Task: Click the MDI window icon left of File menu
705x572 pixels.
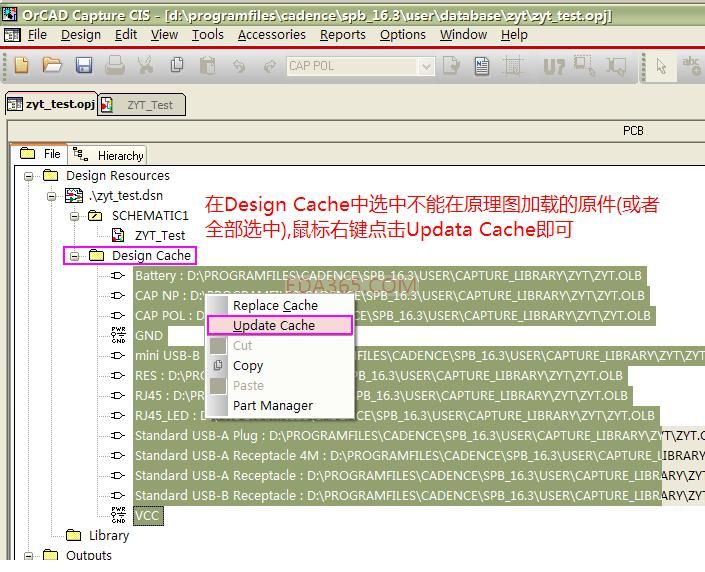Action: coord(12,35)
